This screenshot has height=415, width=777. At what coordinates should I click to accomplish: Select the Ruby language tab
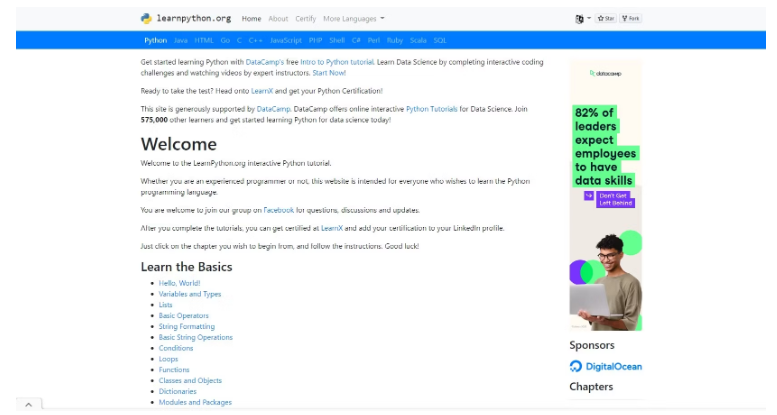pyautogui.click(x=395, y=41)
